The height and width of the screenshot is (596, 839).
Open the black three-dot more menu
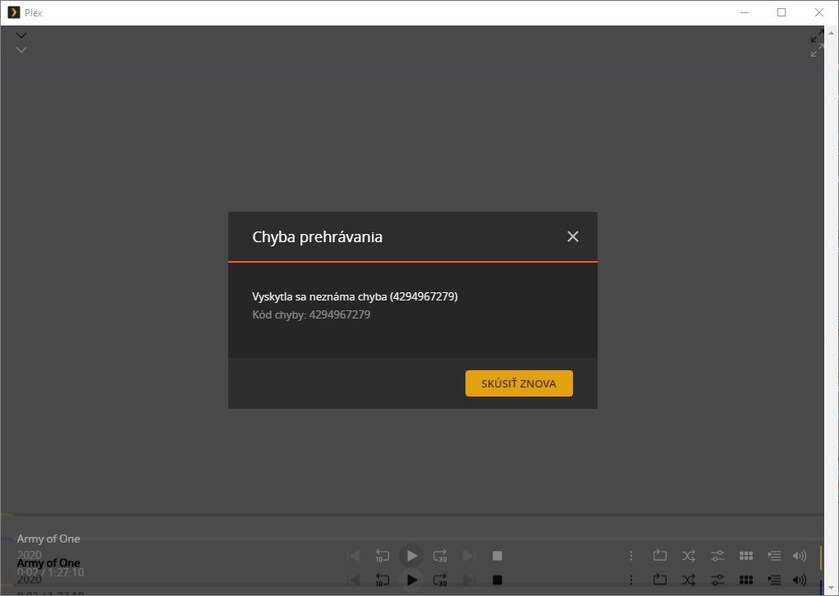click(631, 580)
